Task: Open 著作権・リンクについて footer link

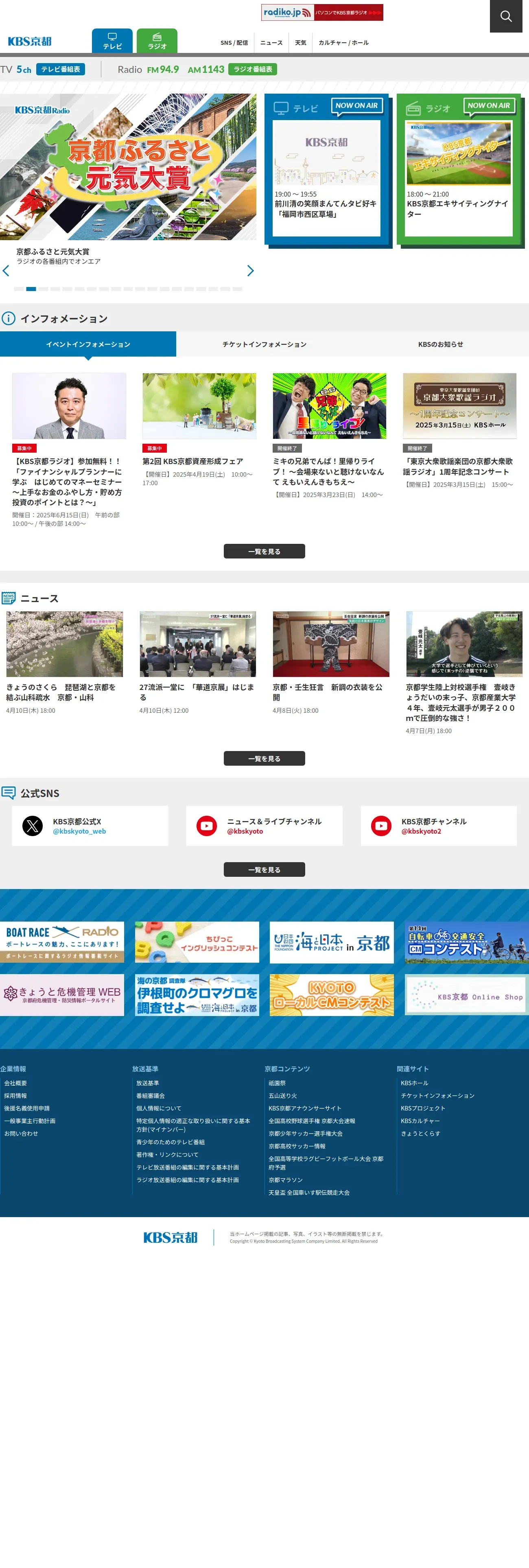Action: tap(167, 1155)
